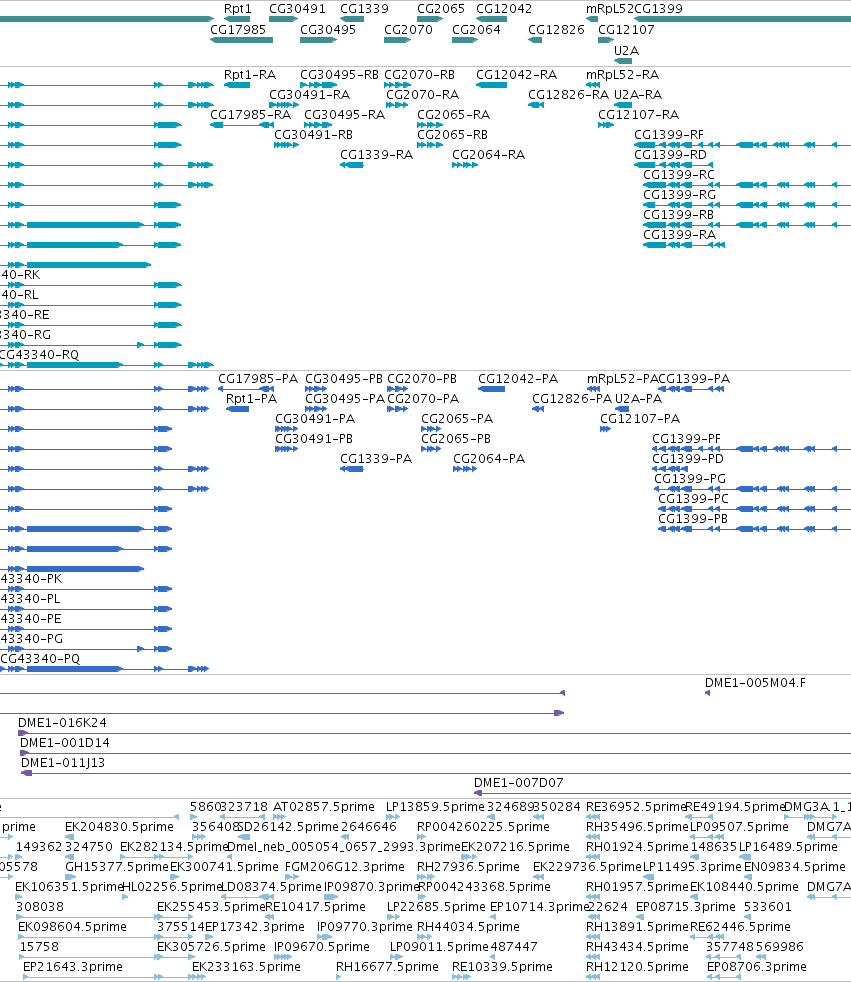Select transcript CG12826-RA
The width and height of the screenshot is (851, 982).
click(x=568, y=95)
